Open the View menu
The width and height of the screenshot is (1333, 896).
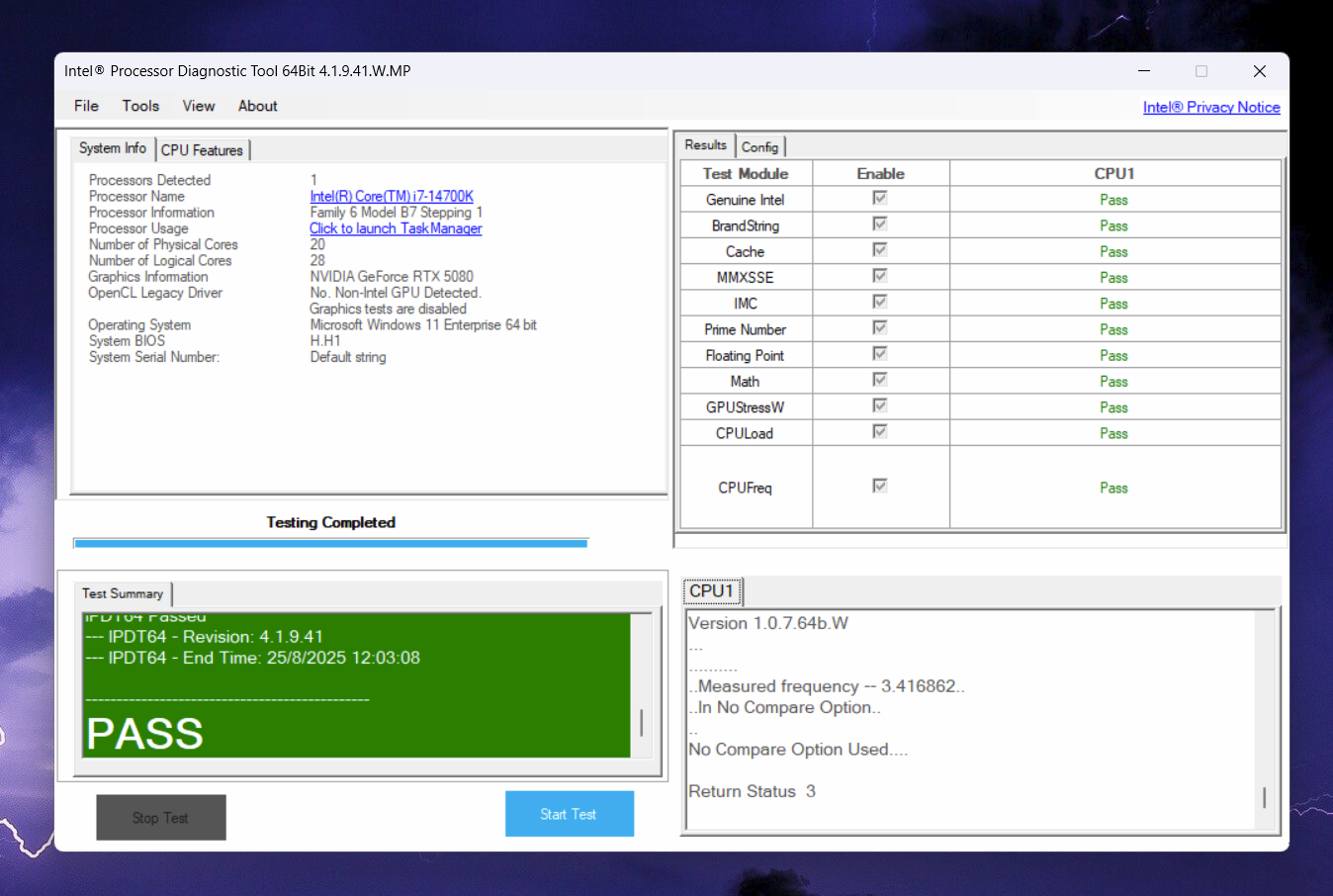click(x=198, y=106)
